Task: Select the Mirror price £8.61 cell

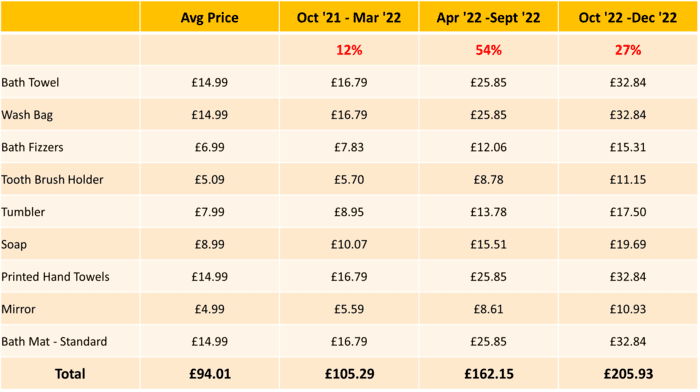Action: pyautogui.click(x=488, y=309)
